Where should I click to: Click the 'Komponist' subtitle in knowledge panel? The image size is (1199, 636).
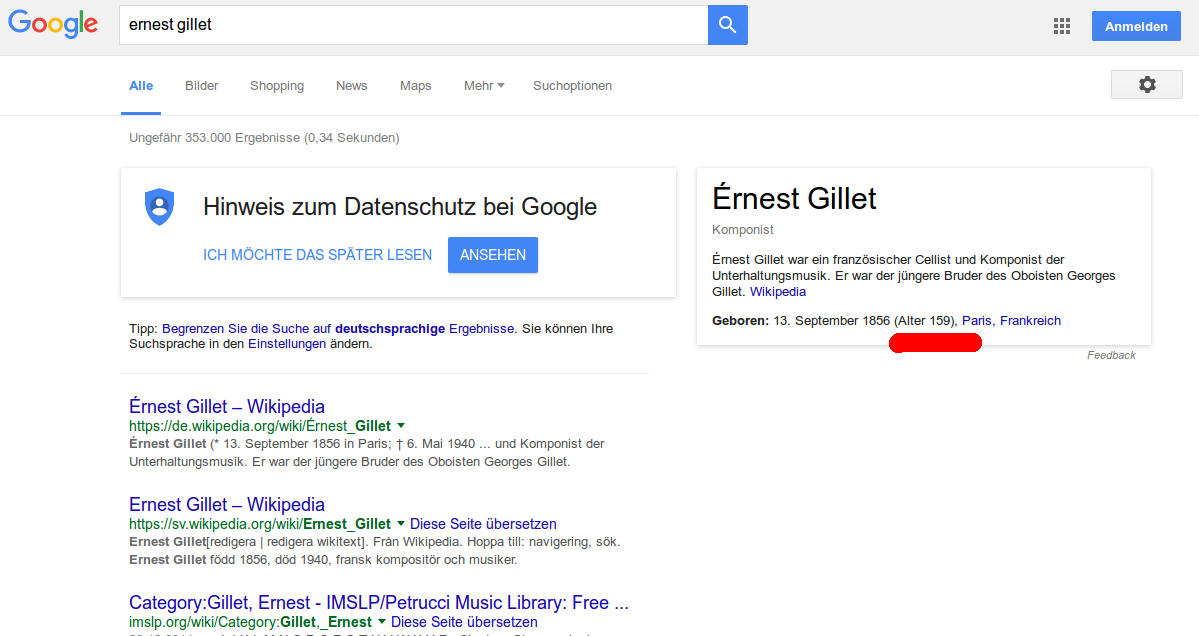(742, 230)
